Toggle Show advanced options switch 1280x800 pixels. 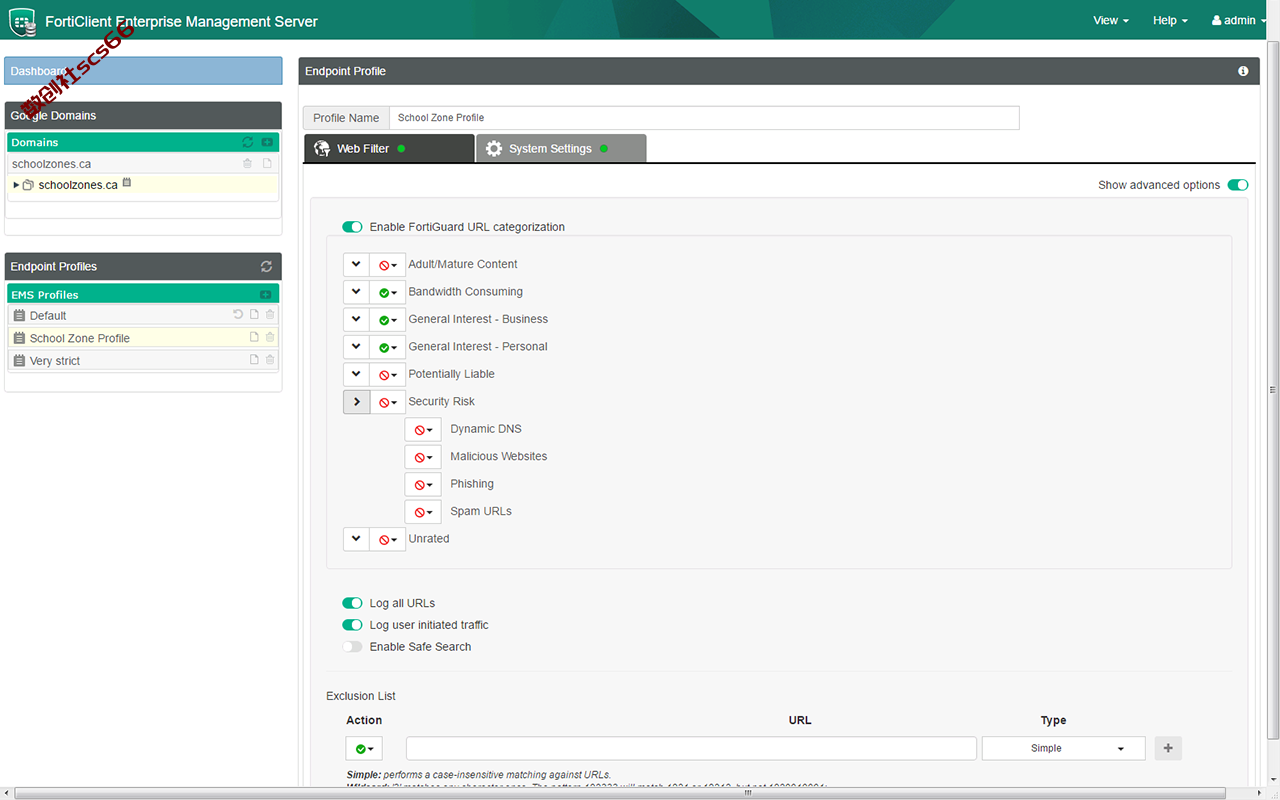[1238, 185]
